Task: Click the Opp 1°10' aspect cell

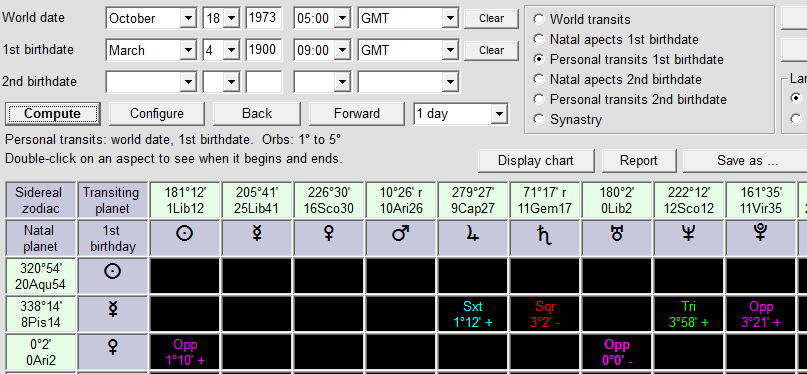Action: click(185, 352)
